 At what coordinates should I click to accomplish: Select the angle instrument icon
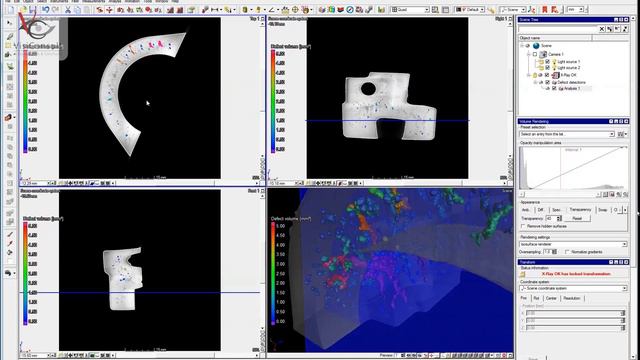(x=271, y=9)
